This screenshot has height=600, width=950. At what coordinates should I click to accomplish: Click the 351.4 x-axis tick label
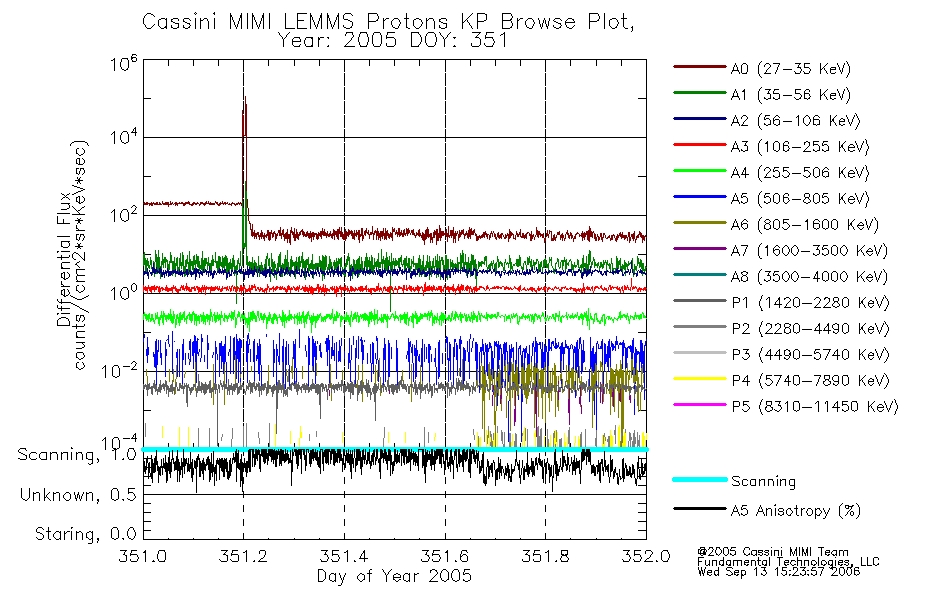point(344,556)
